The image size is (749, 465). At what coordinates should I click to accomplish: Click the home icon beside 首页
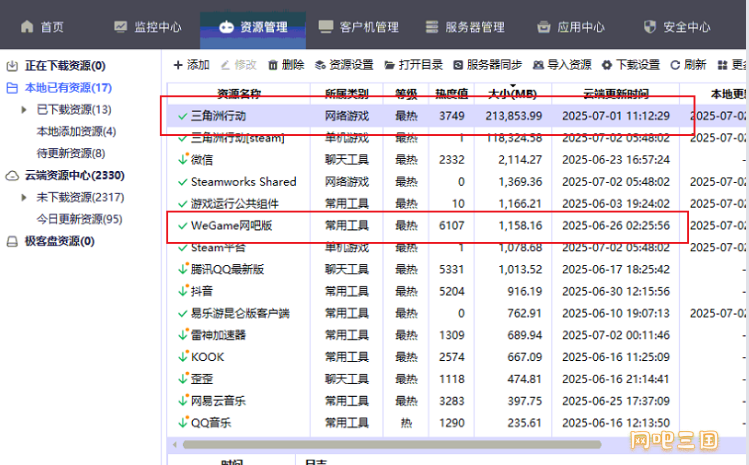coord(27,26)
